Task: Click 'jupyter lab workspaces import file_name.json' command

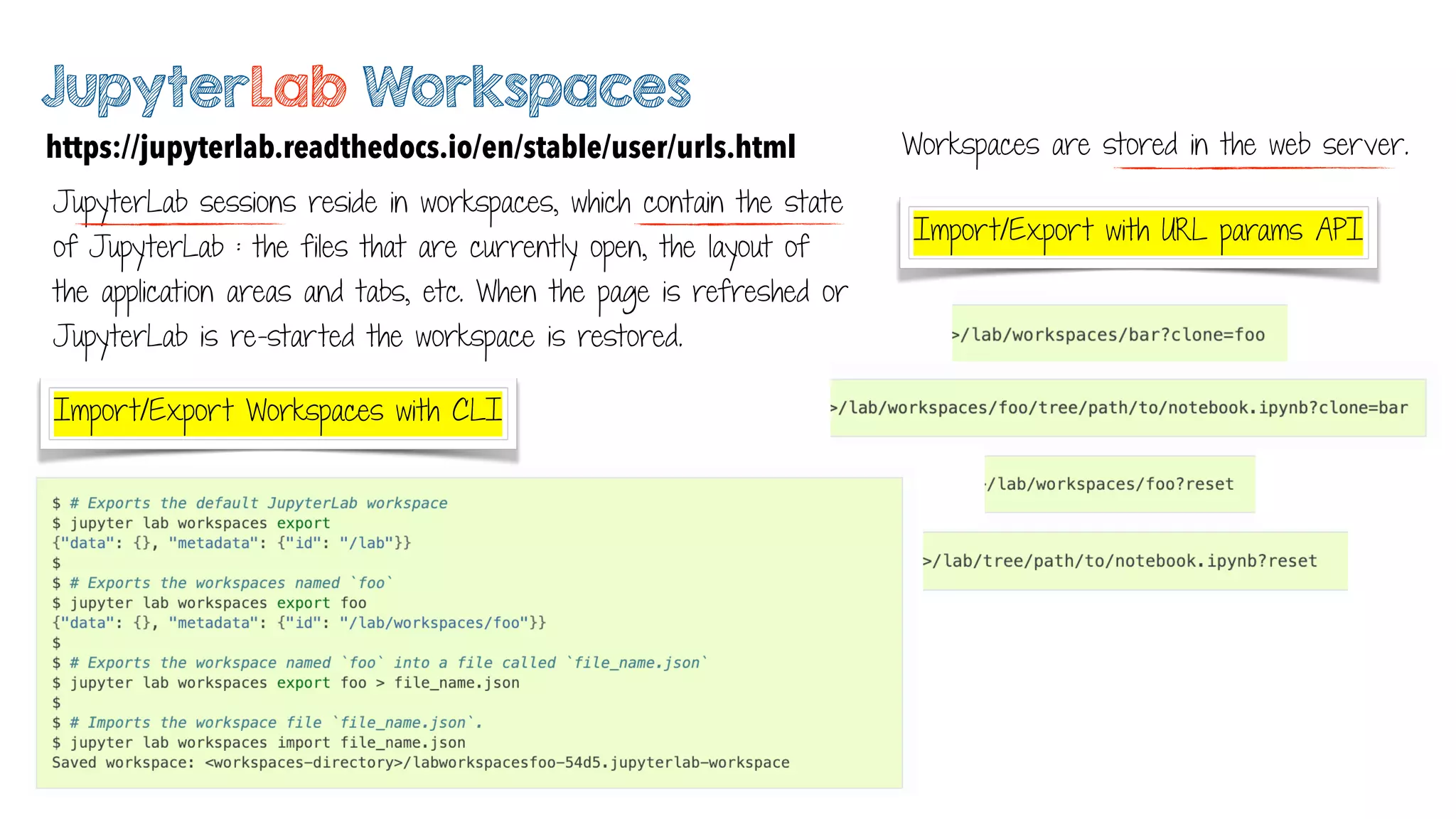Action: 259,742
